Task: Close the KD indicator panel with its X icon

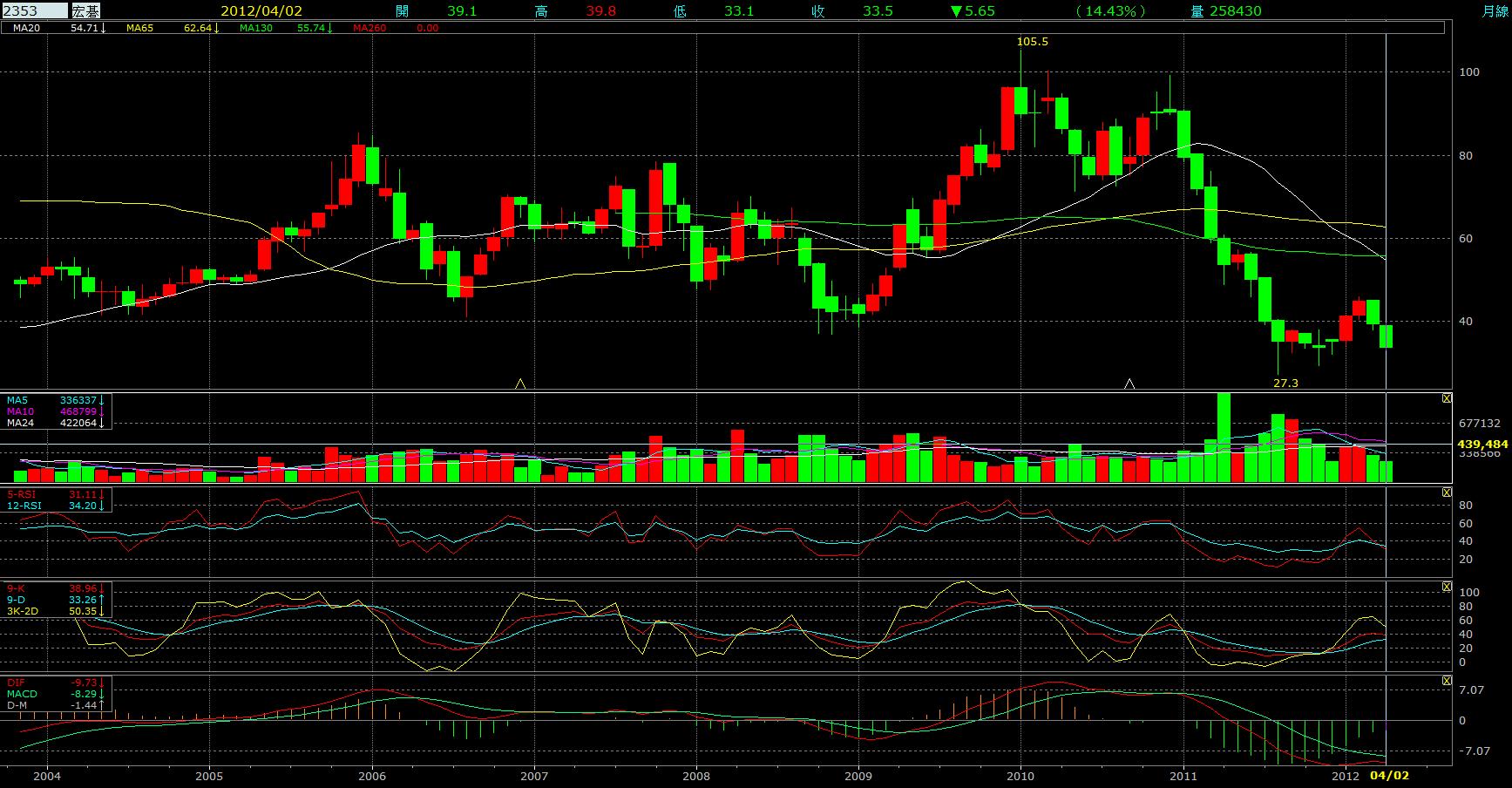Action: pos(1448,587)
